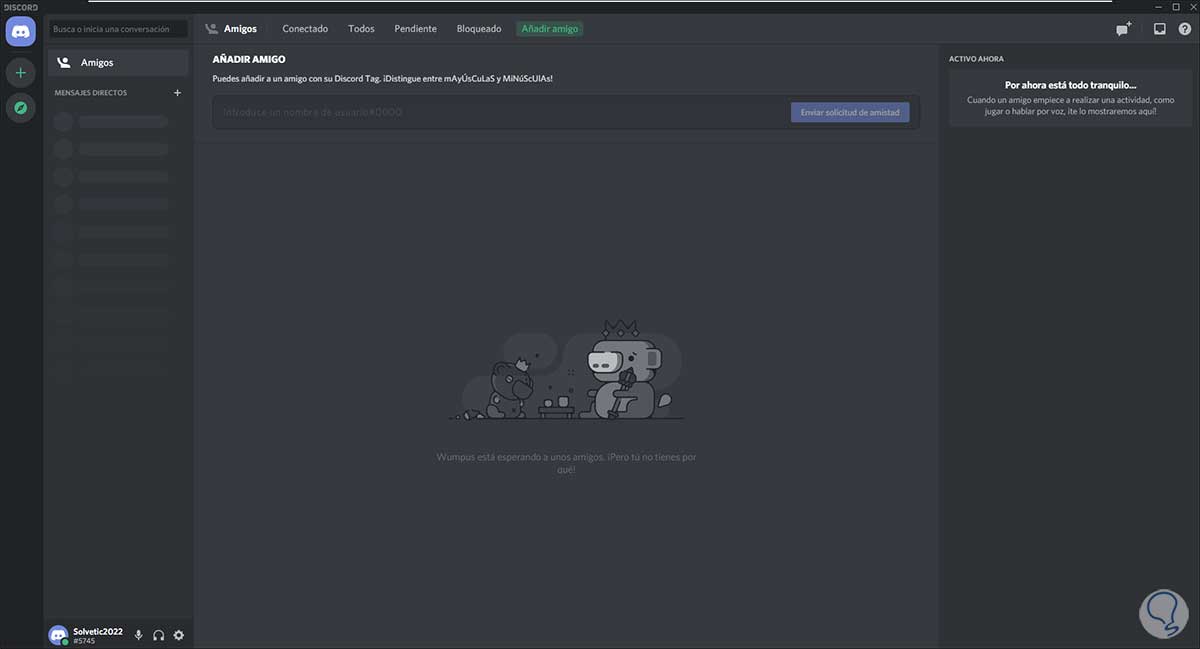Click the Amigos icon in the sidebar
The image size is (1200, 649).
(63, 62)
